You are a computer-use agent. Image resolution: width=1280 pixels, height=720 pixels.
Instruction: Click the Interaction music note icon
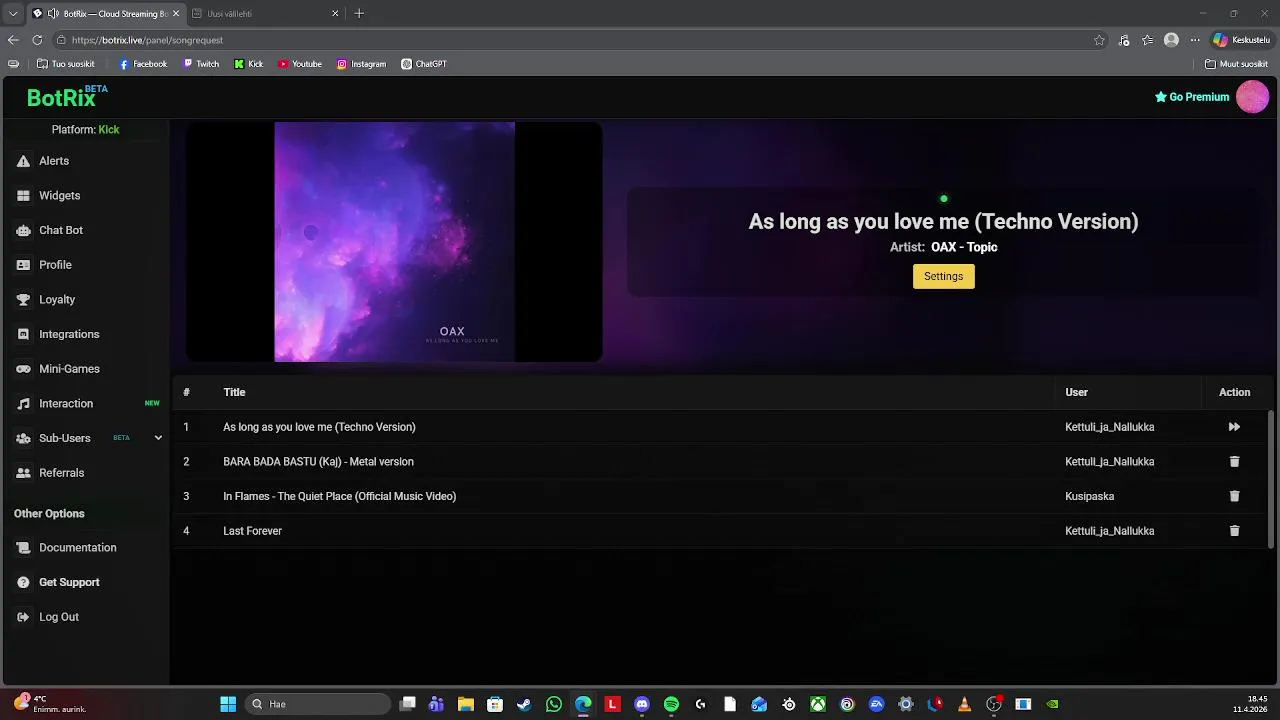coord(23,404)
